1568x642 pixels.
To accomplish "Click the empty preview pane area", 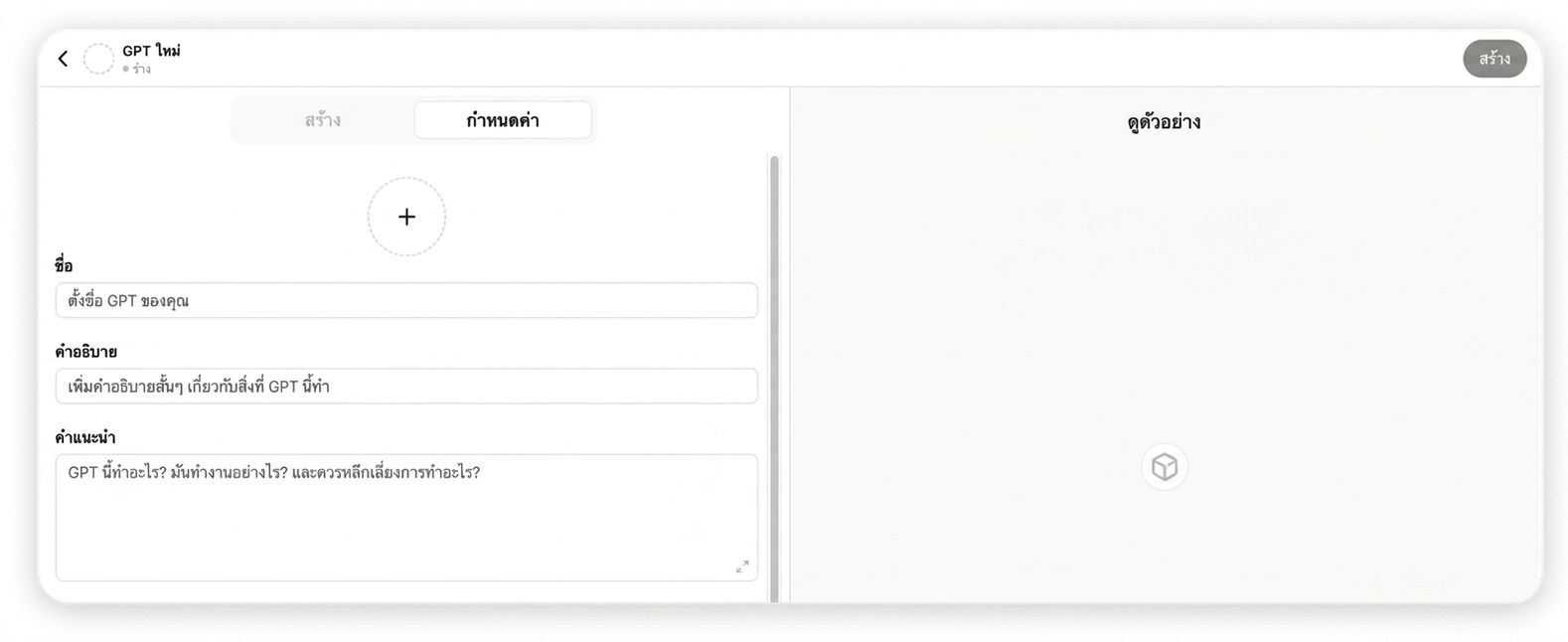I will click(x=1165, y=298).
